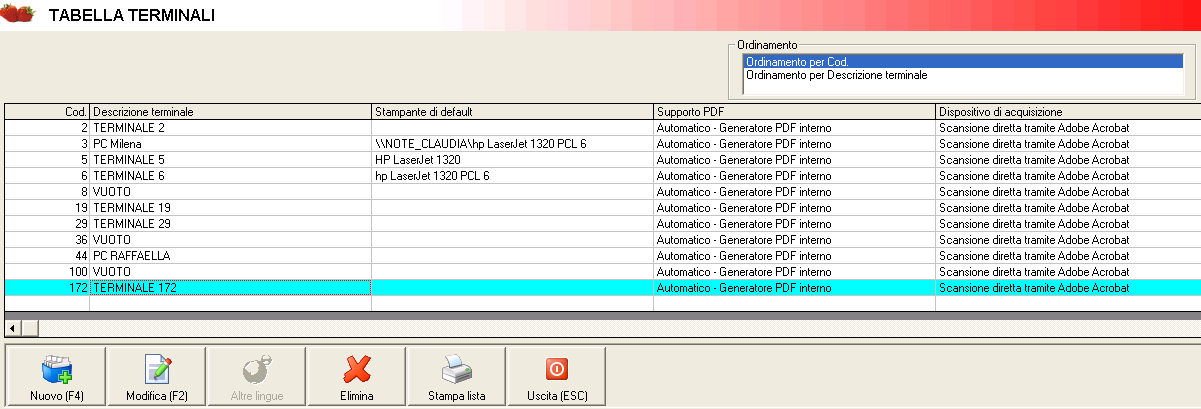Click the Stampa lista printer button
1201x409 pixels.
coord(456,377)
